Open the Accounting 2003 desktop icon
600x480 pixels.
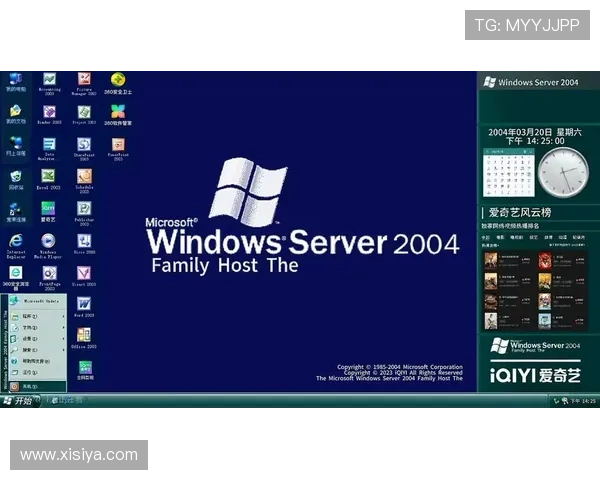click(49, 83)
